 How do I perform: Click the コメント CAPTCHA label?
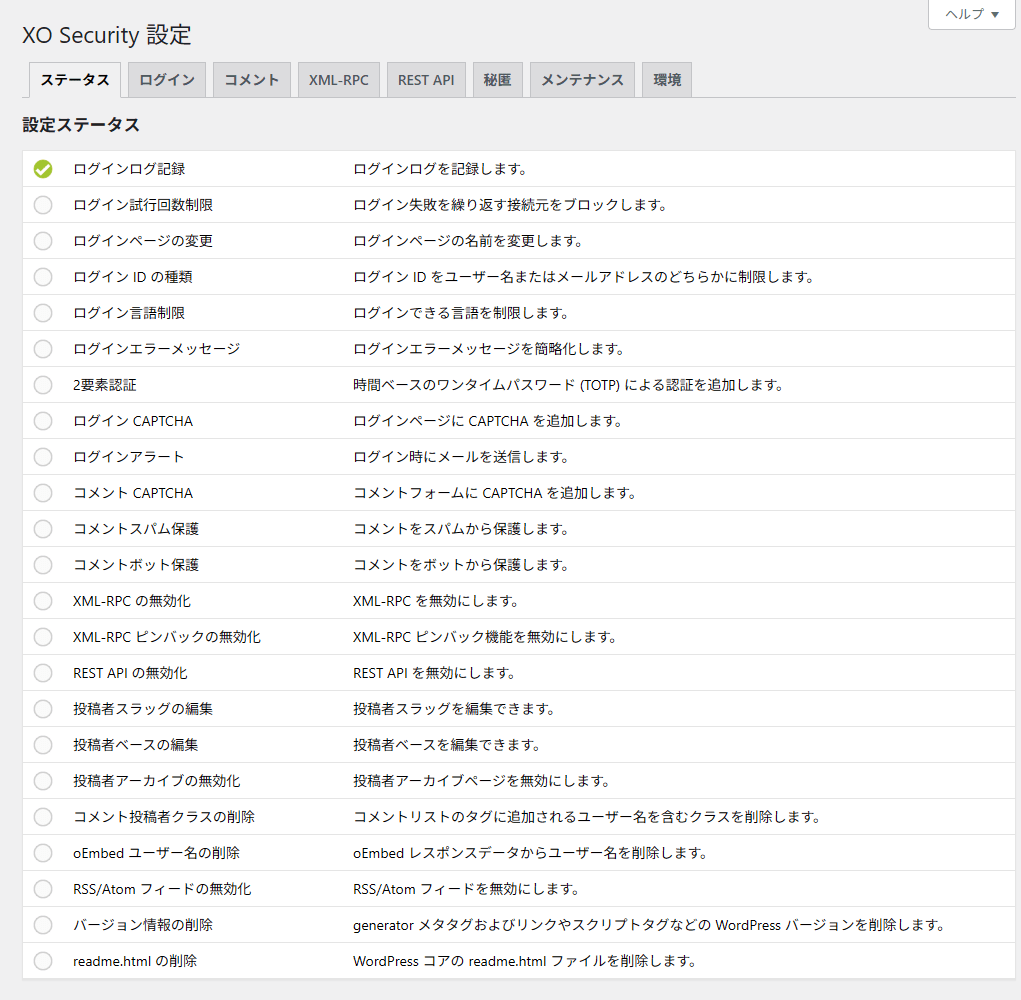133,493
